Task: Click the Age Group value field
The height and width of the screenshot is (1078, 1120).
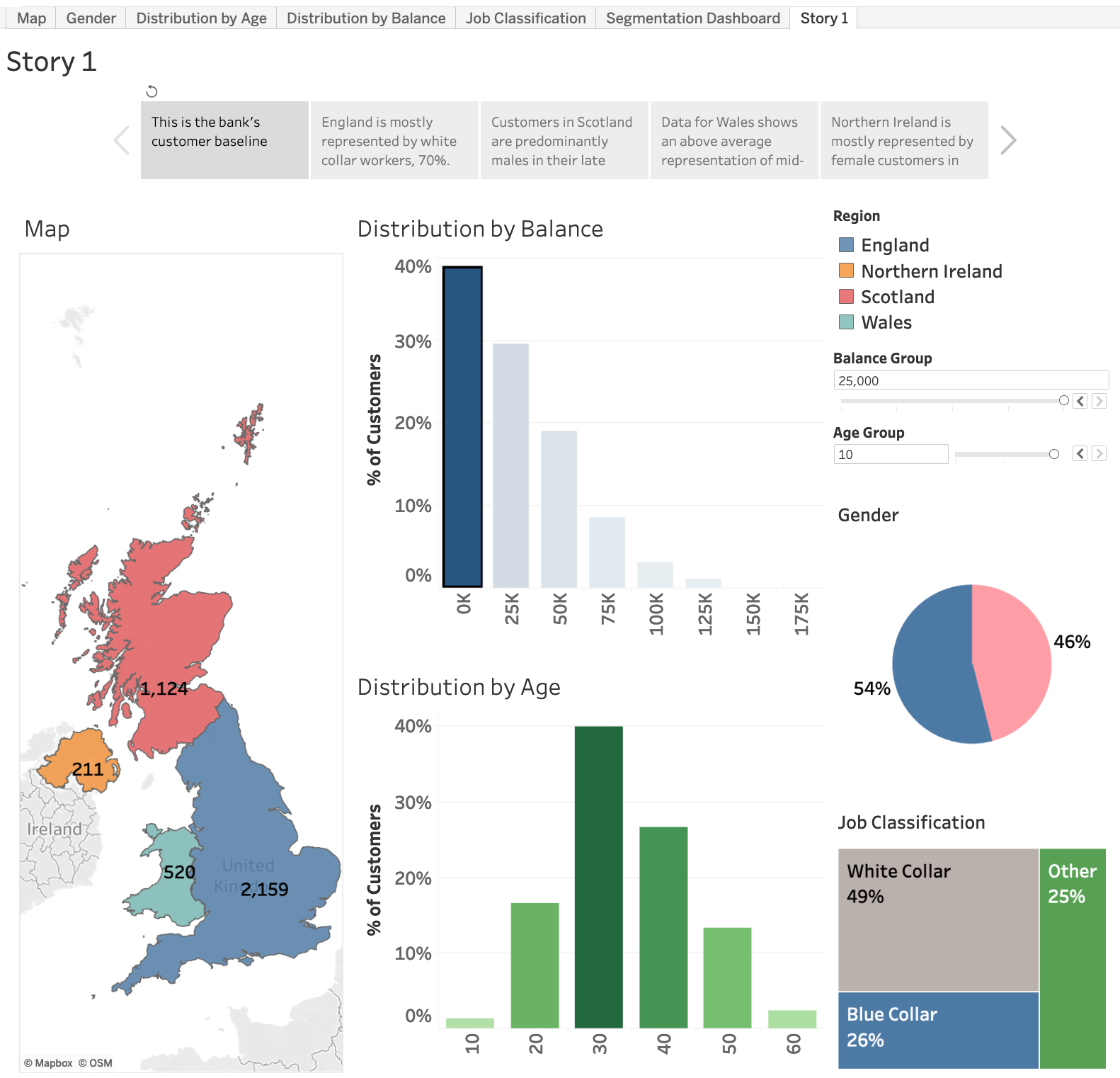Action: pos(891,454)
